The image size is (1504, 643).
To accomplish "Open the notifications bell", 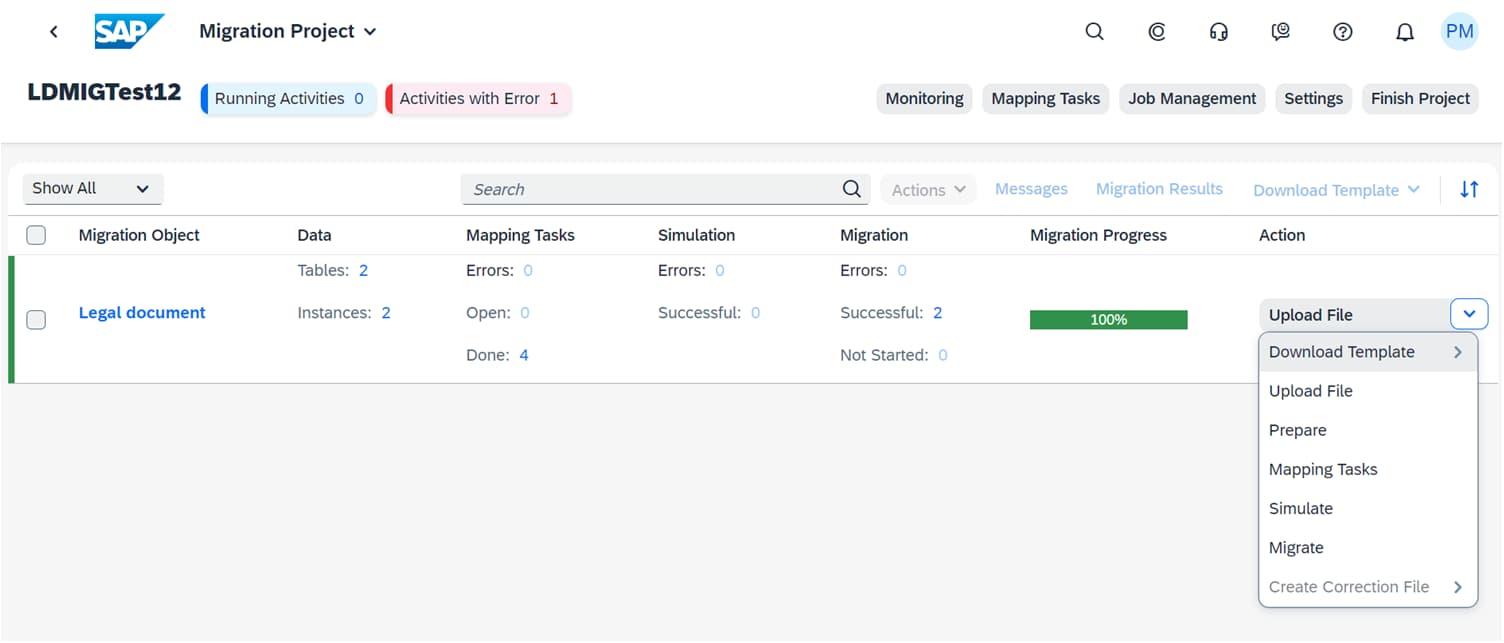I will click(x=1404, y=32).
